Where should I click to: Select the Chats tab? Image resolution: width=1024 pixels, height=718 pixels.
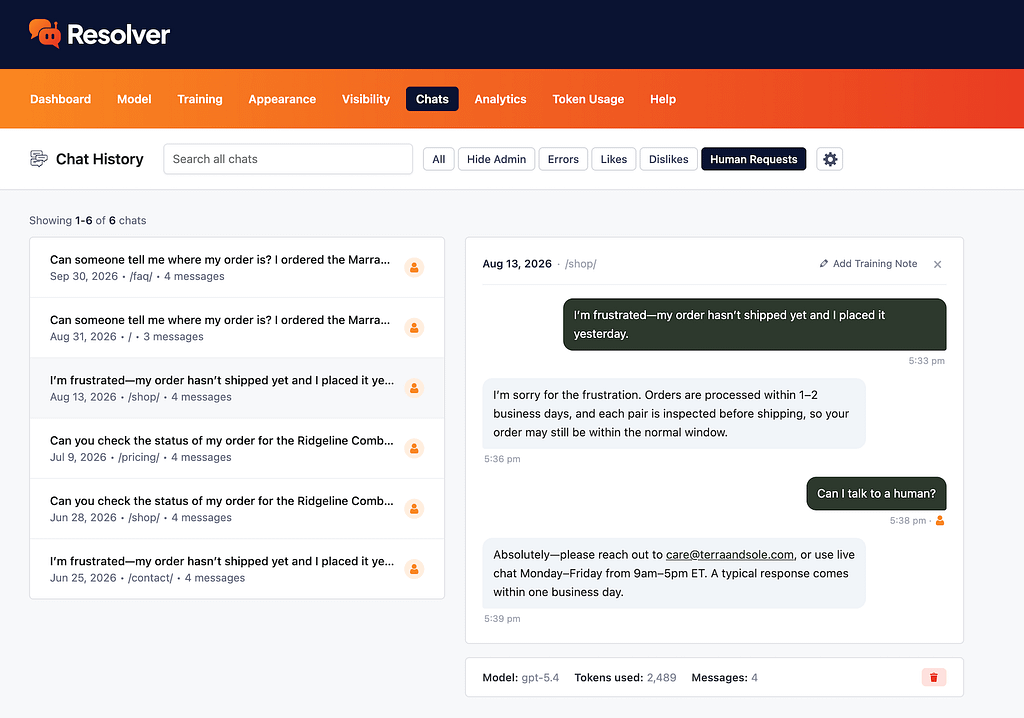(432, 99)
